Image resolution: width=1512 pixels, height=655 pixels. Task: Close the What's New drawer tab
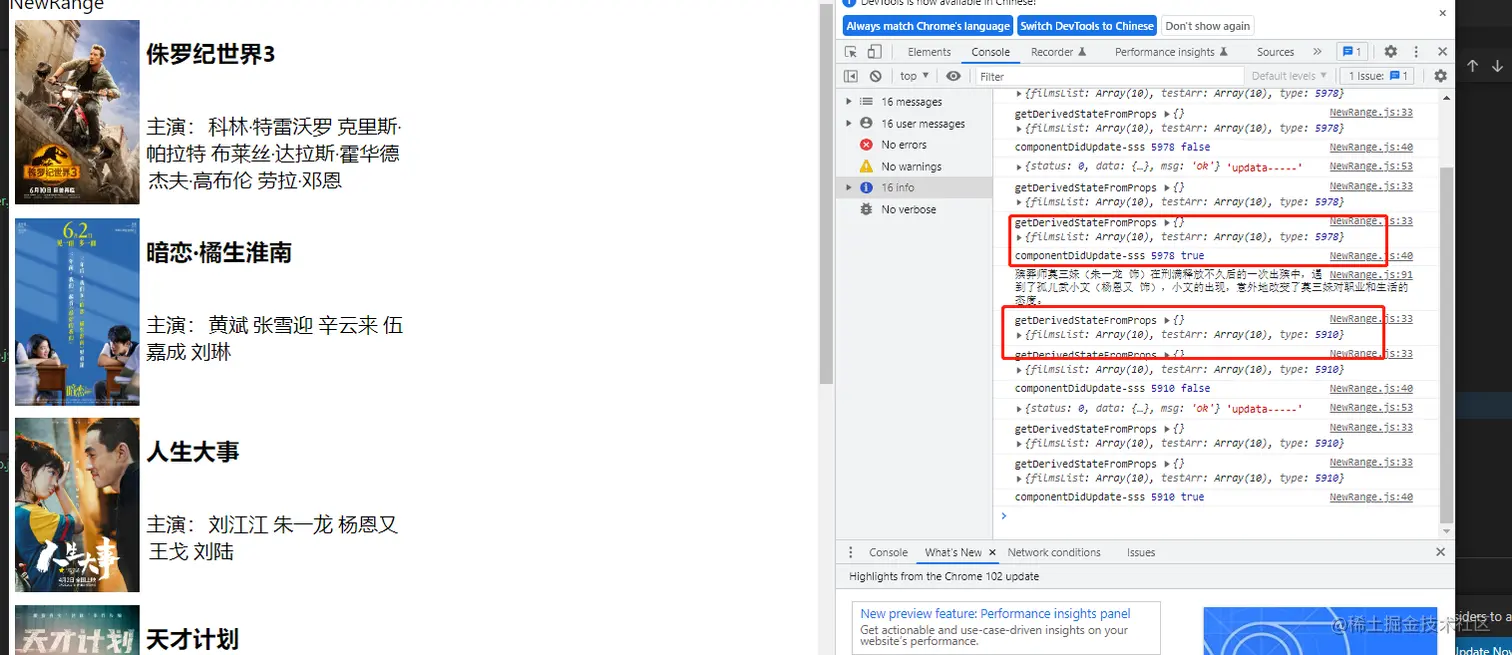993,552
